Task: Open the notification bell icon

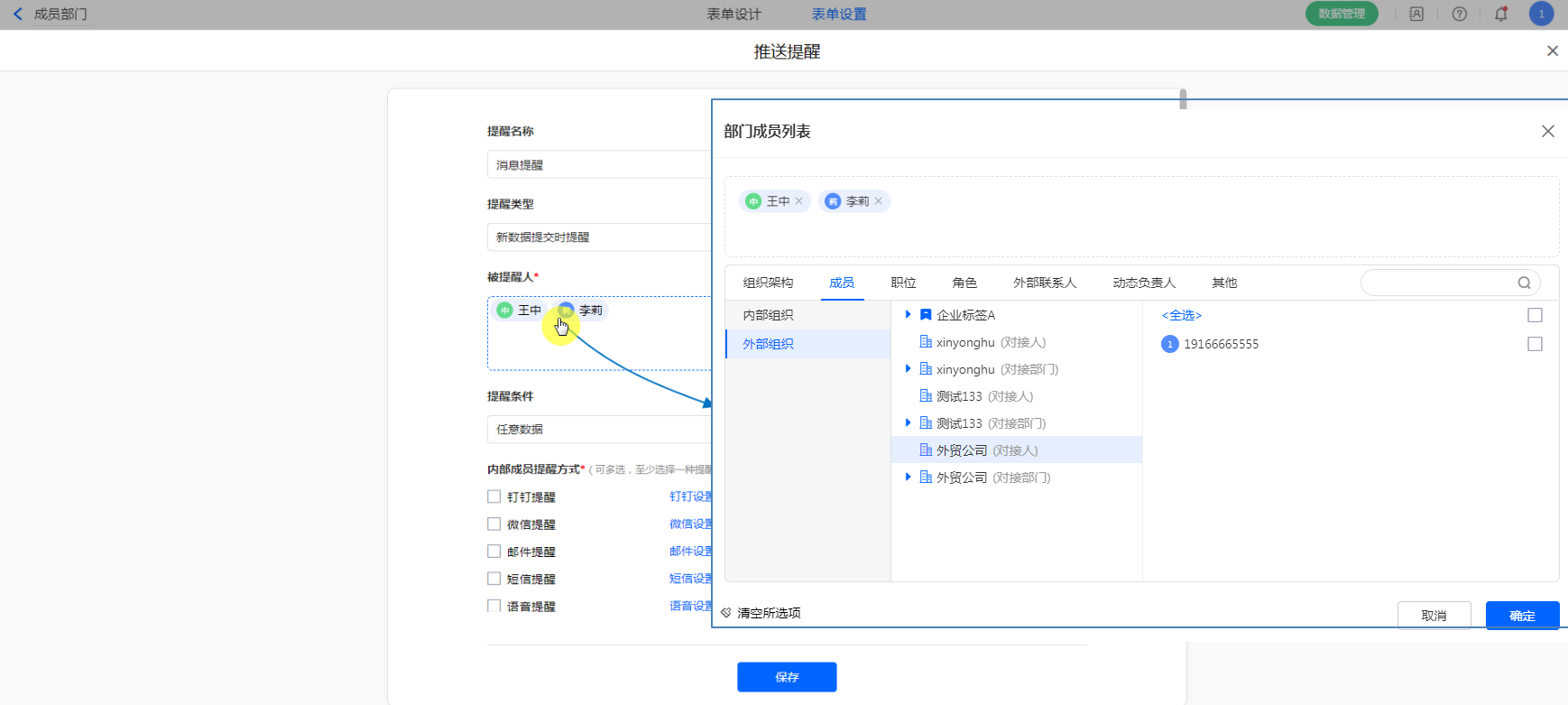Action: [x=1501, y=14]
